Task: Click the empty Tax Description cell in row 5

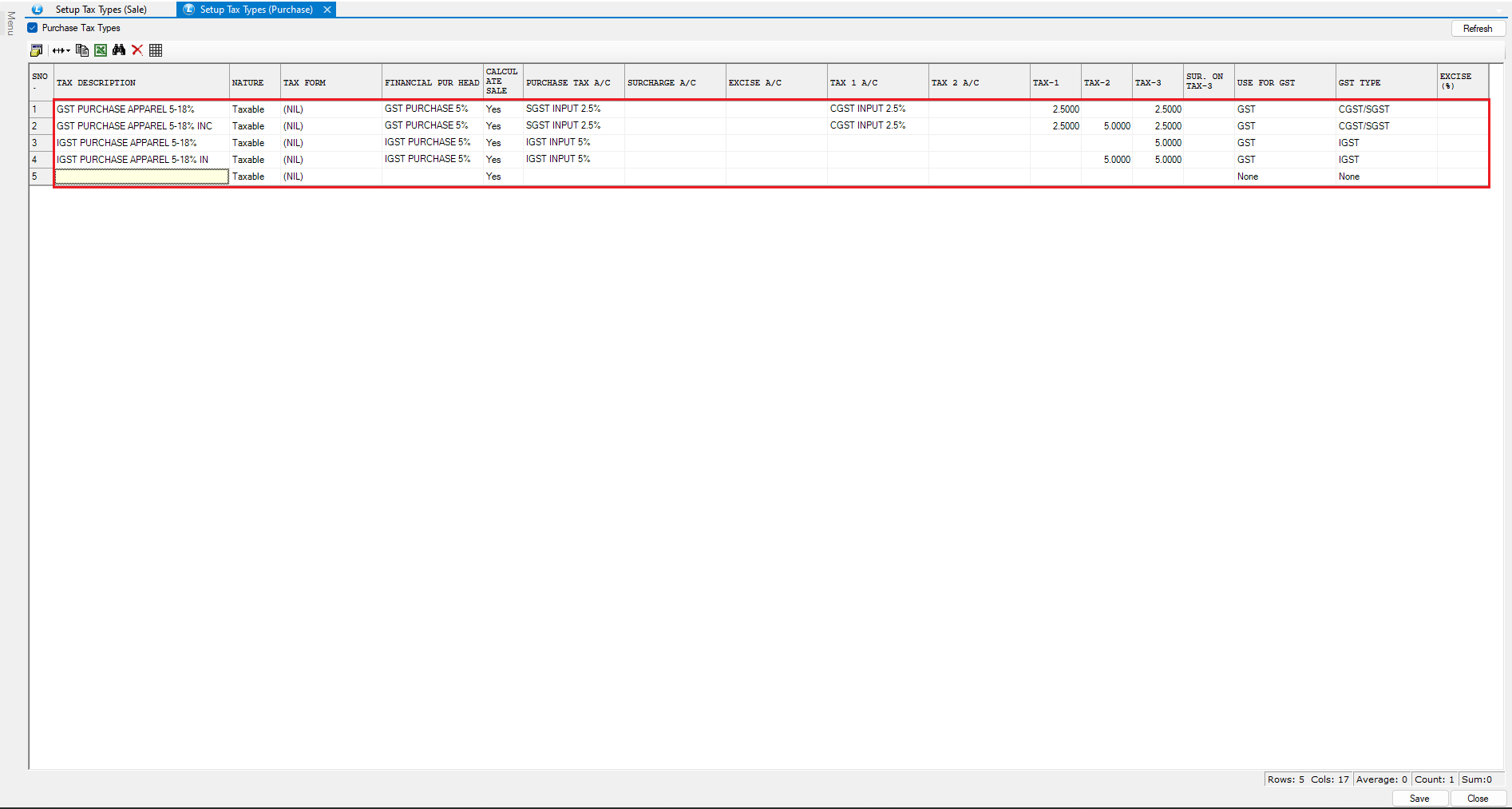Action: tap(141, 176)
